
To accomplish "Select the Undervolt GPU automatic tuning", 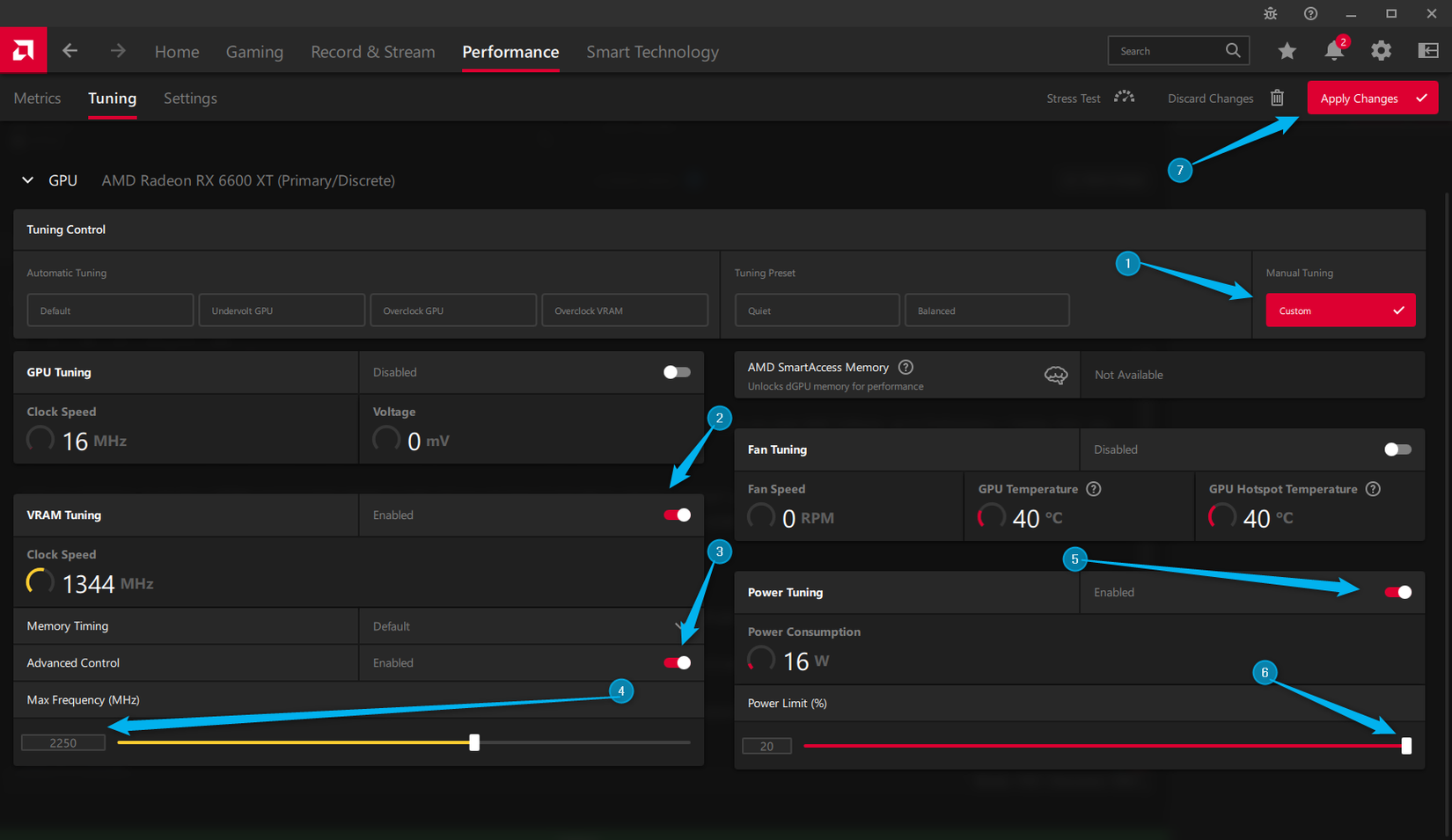I will pos(282,310).
